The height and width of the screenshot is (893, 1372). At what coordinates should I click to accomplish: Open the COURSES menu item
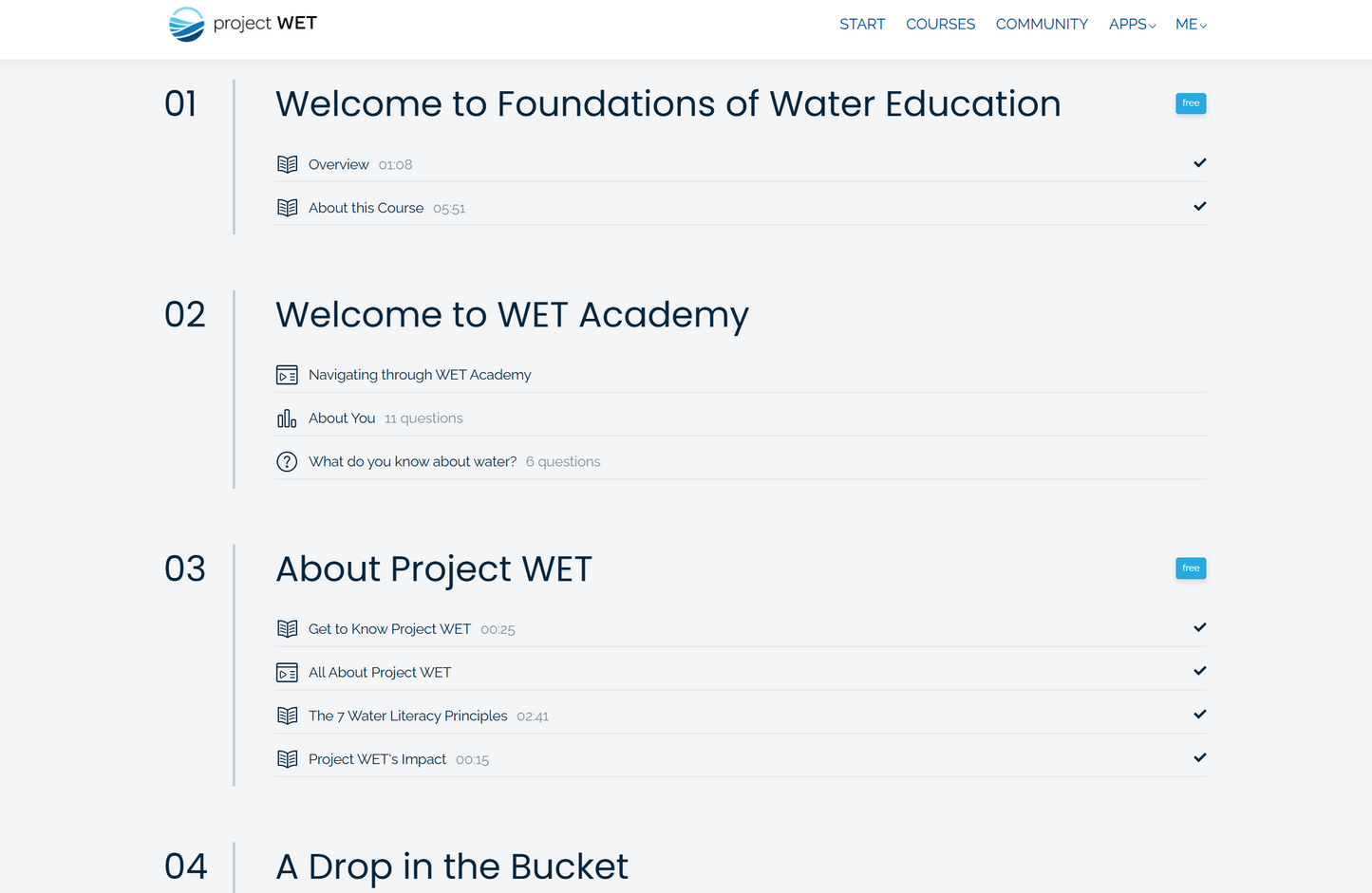940,24
